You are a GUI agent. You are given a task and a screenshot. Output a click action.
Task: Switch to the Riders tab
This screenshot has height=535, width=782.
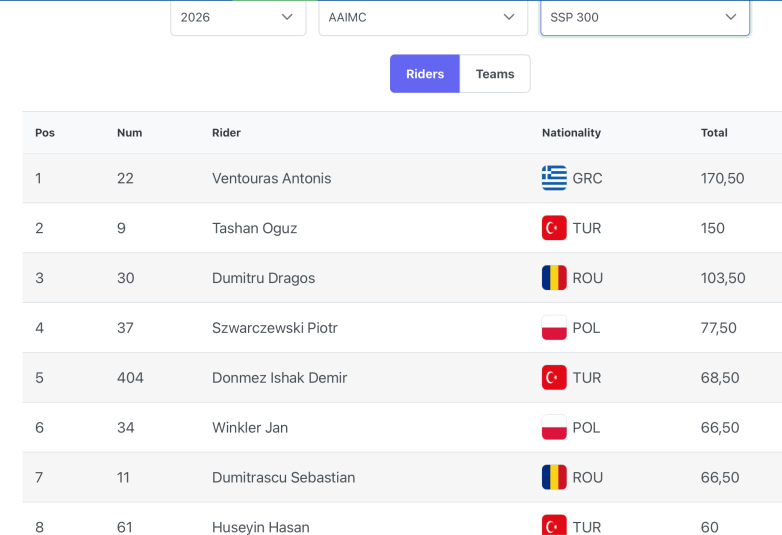click(x=425, y=74)
